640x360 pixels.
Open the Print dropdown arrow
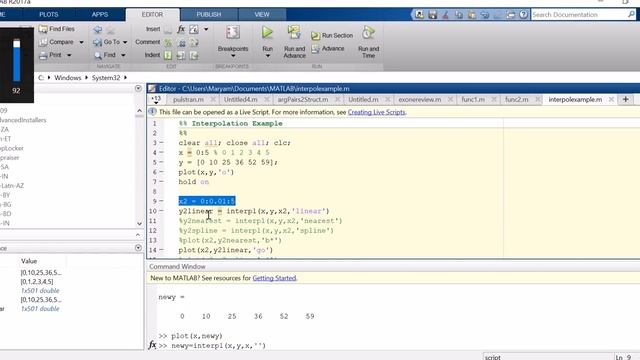pos(69,55)
